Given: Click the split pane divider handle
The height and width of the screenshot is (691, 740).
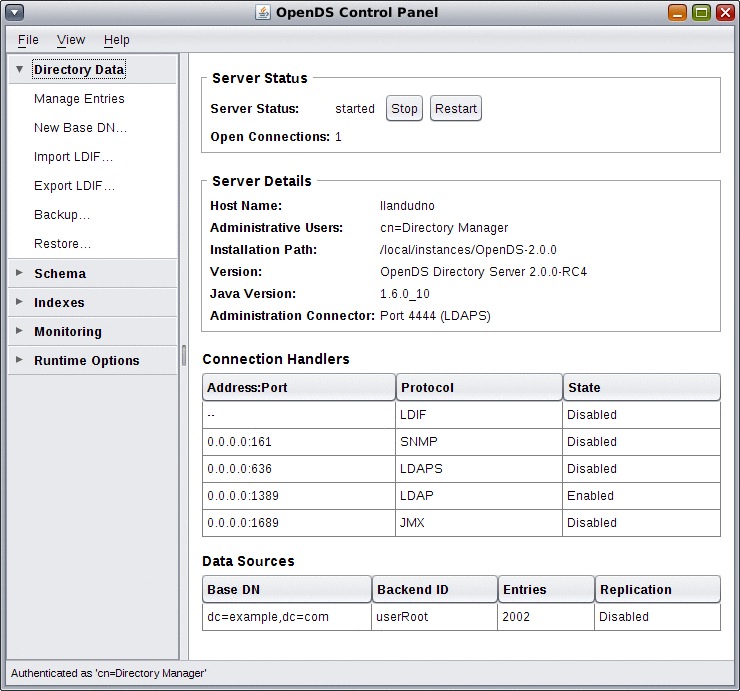Looking at the screenshot, I should point(184,356).
